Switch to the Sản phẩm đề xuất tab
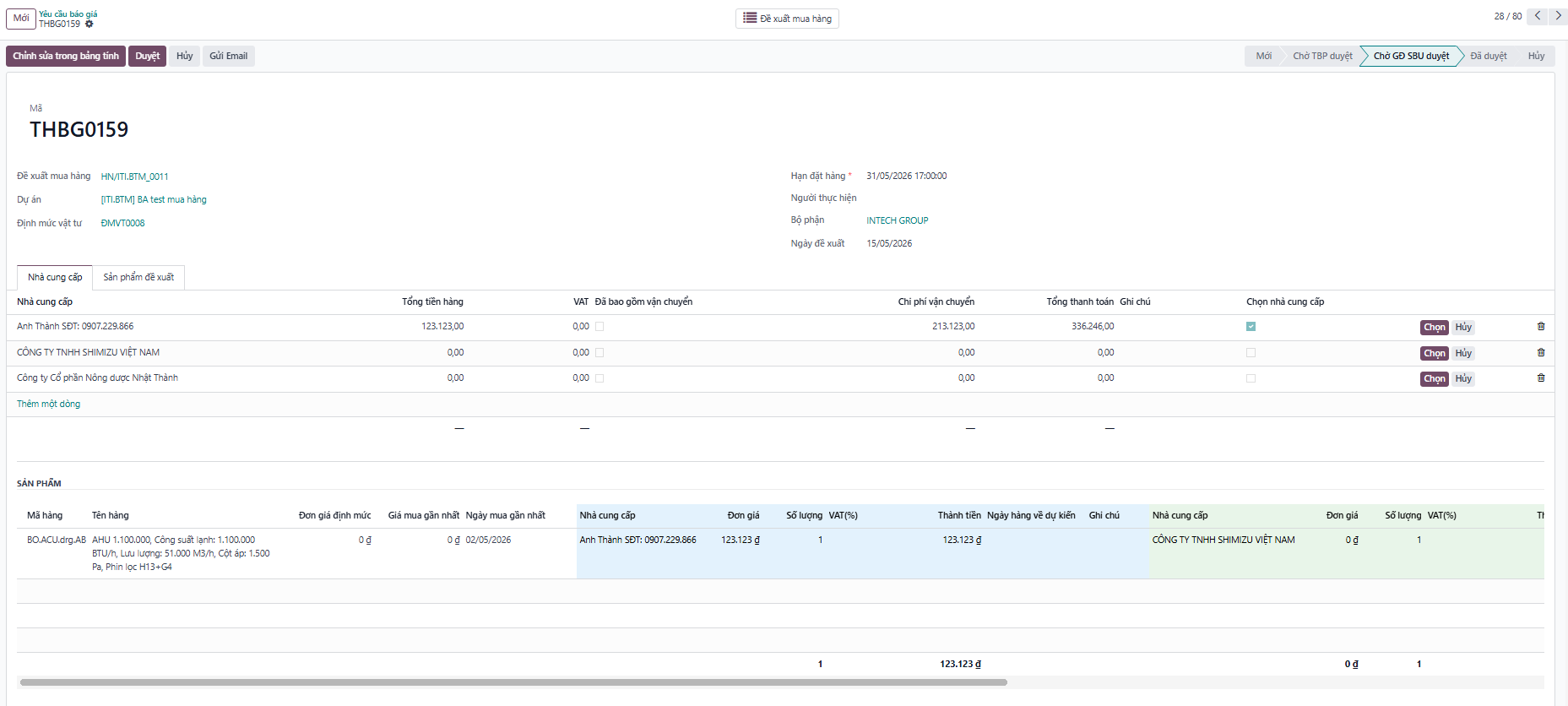1568x706 pixels. [138, 278]
